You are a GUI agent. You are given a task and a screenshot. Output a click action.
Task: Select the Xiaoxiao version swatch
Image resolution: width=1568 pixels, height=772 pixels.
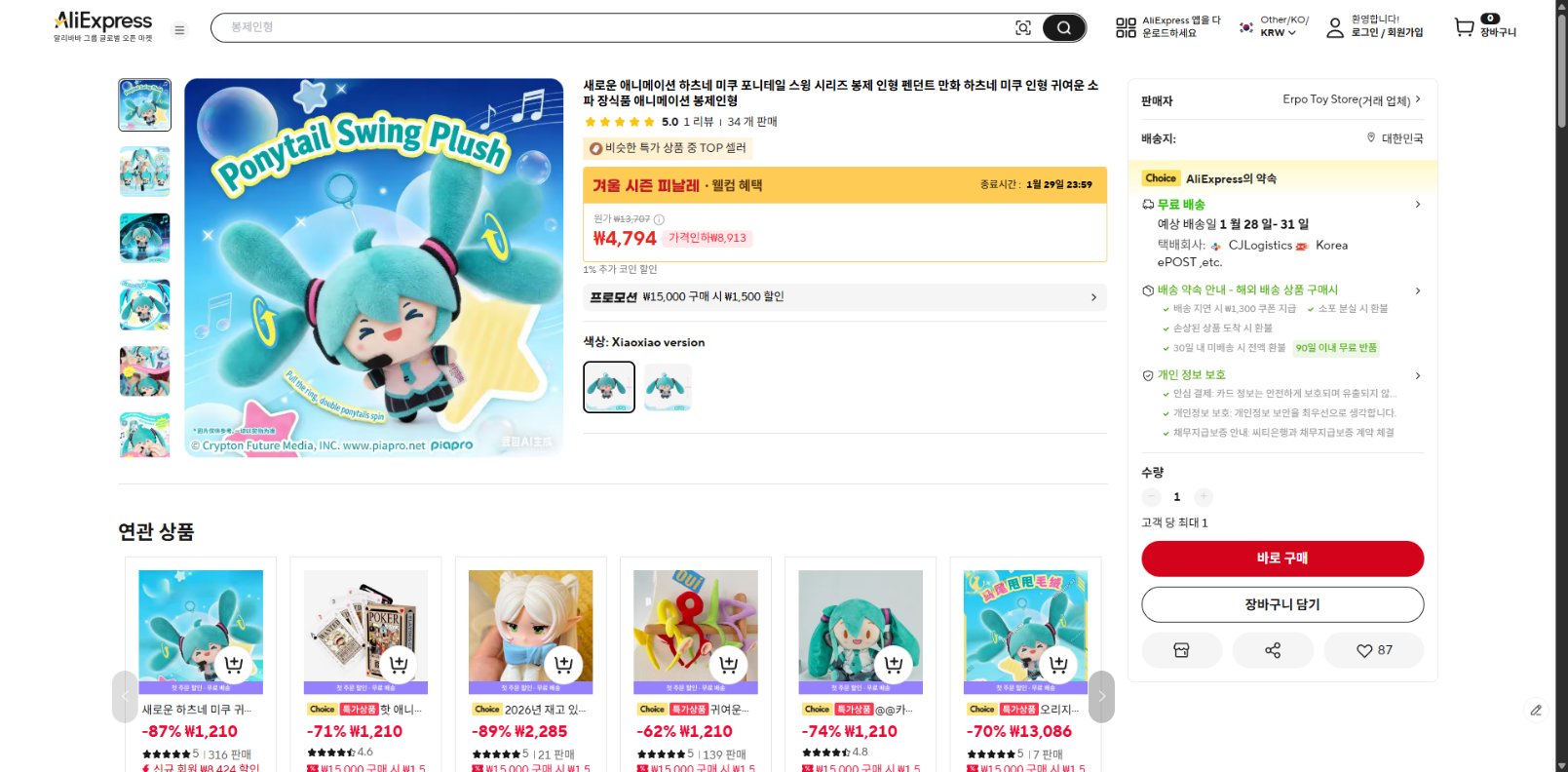tap(608, 387)
